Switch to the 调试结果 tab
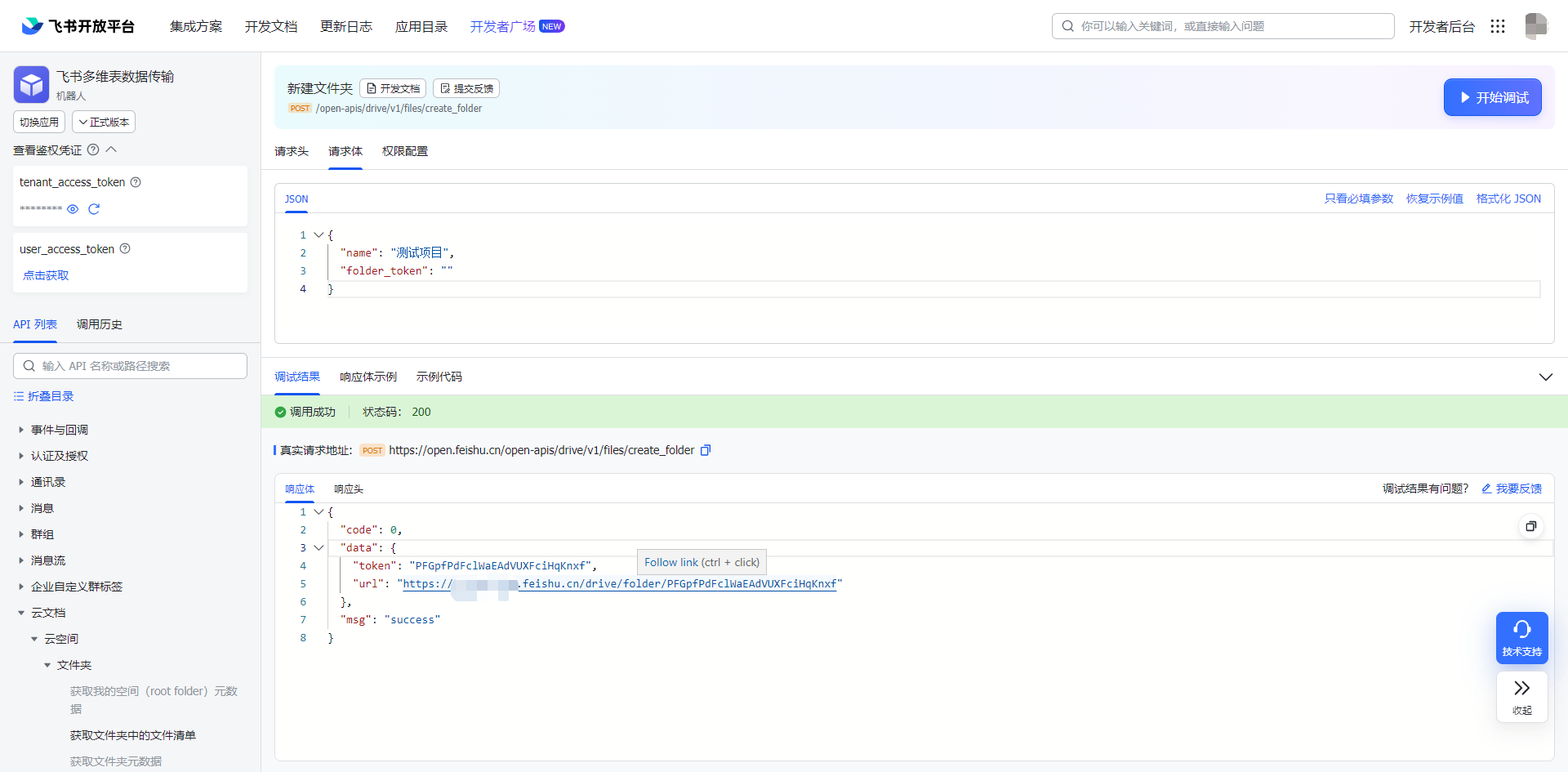The width and height of the screenshot is (1568, 772). click(x=297, y=377)
